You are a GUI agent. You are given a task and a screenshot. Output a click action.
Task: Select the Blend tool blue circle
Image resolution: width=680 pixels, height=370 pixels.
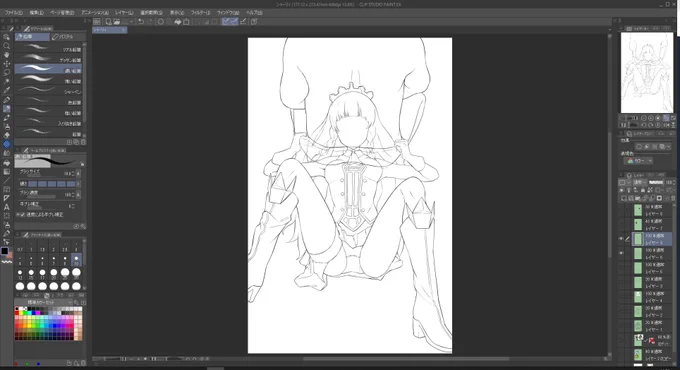7,144
